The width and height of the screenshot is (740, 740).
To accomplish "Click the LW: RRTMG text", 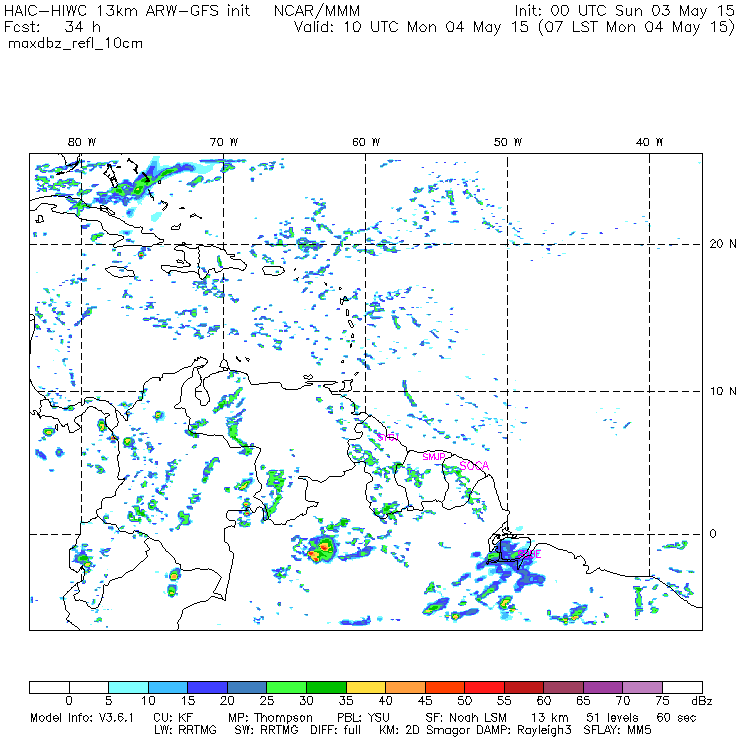I will [x=185, y=730].
